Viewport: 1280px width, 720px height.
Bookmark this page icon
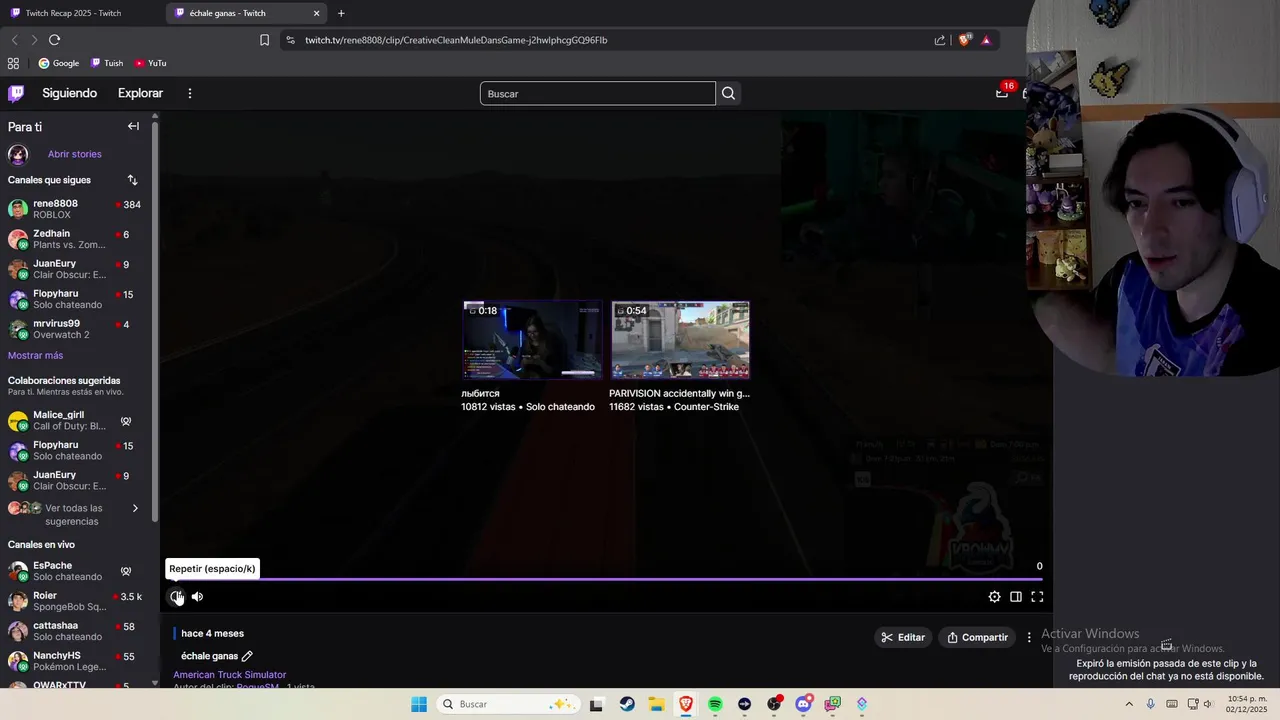click(264, 40)
